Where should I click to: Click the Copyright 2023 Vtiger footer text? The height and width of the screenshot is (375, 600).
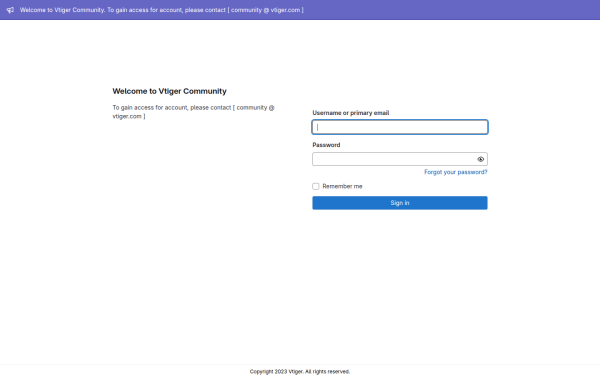click(300, 371)
